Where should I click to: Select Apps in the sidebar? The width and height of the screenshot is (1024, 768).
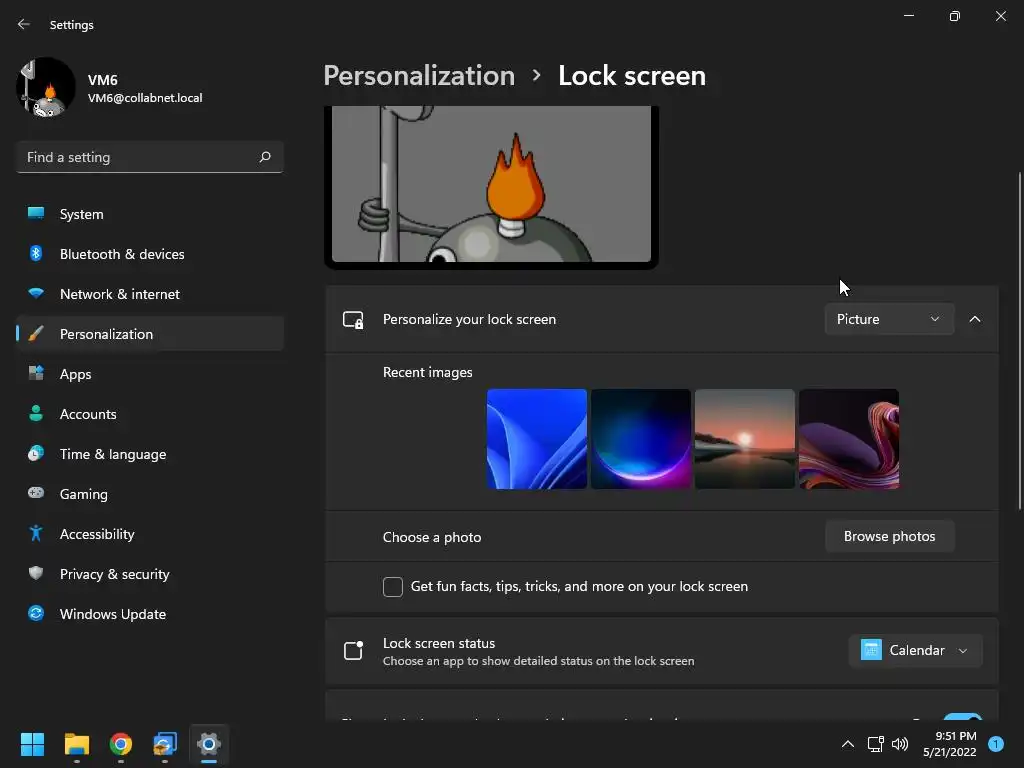(x=150, y=374)
